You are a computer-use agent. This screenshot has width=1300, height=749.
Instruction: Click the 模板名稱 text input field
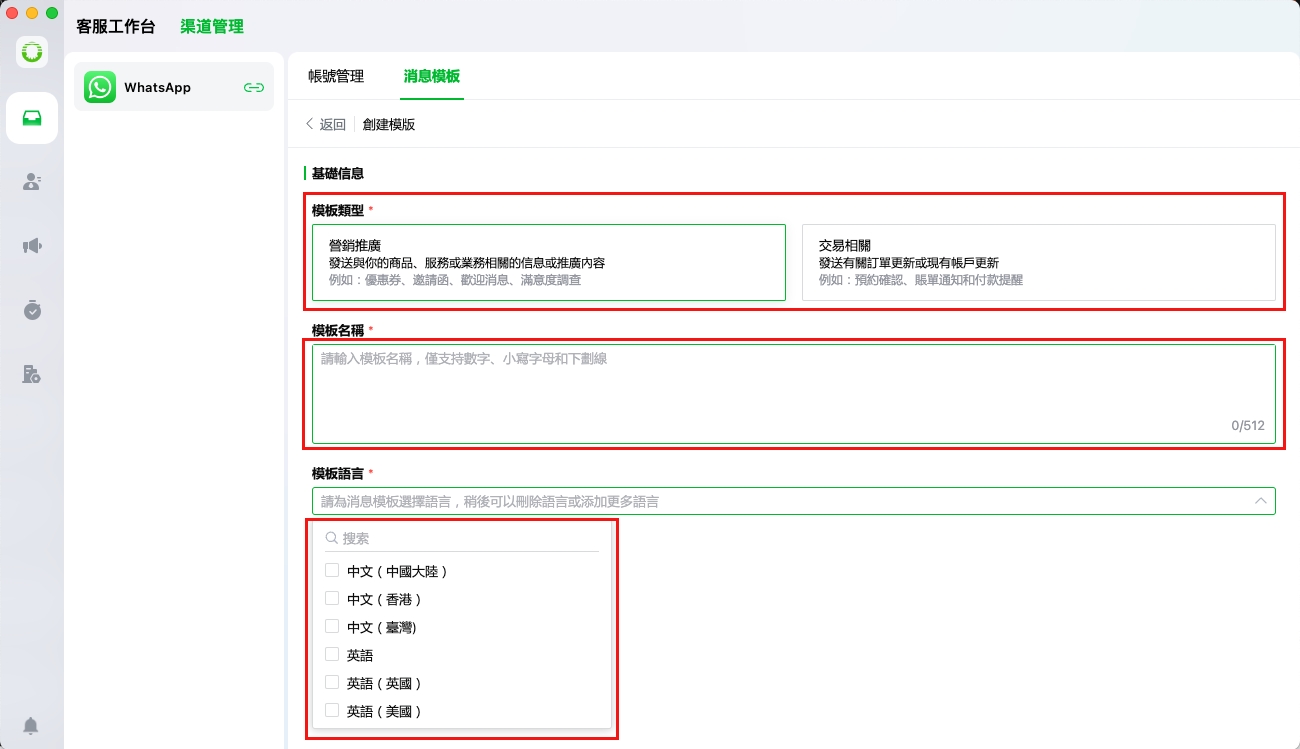point(793,393)
